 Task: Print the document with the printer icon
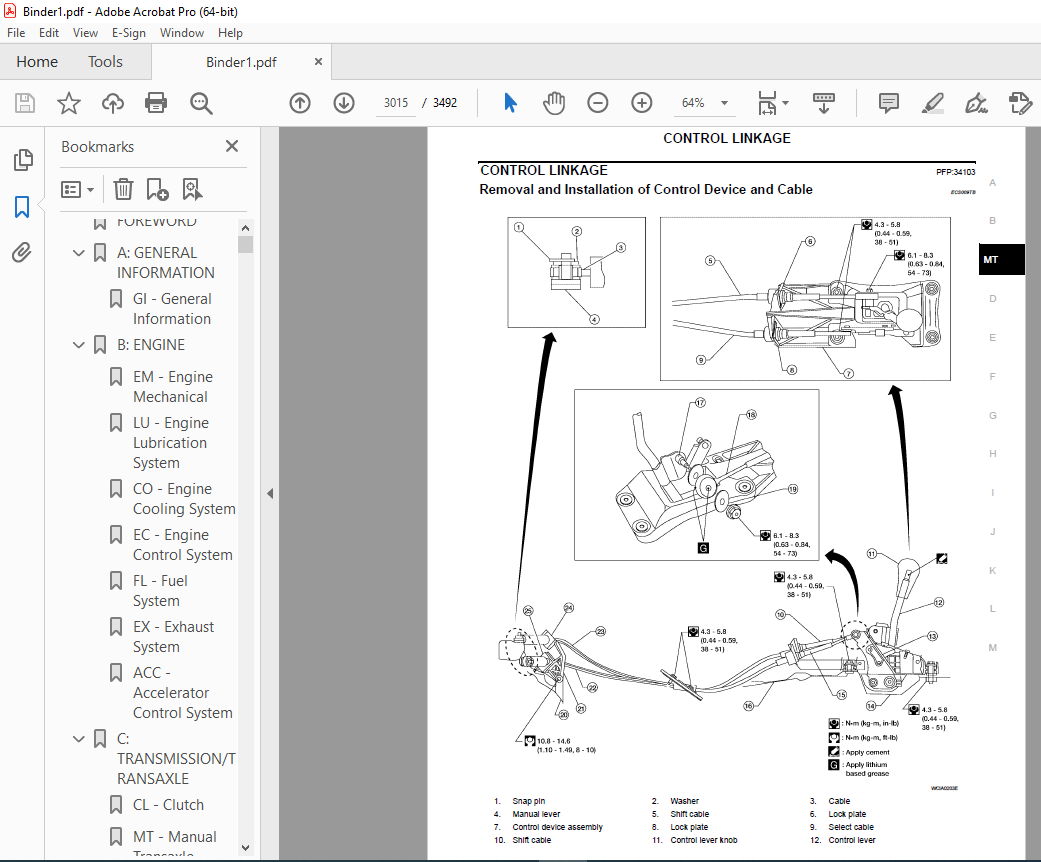pos(156,103)
